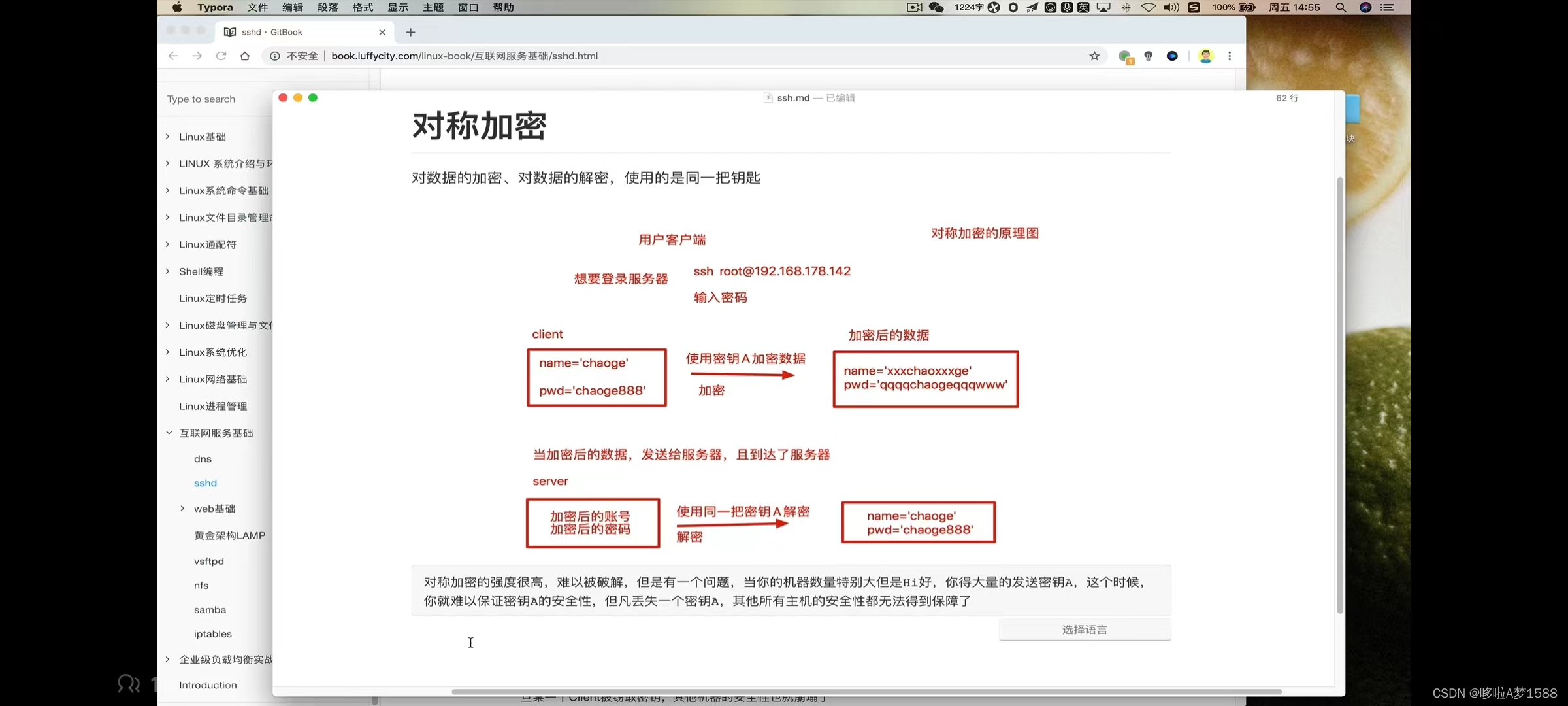Screen dimensions: 1568x706
Task: Open the vsftpd sidebar link
Action: click(209, 561)
